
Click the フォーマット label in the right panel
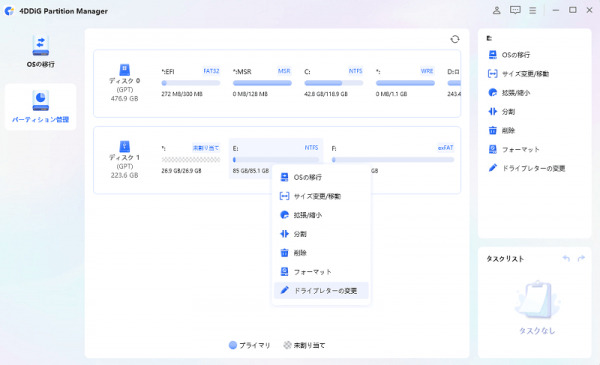pyautogui.click(x=520, y=150)
